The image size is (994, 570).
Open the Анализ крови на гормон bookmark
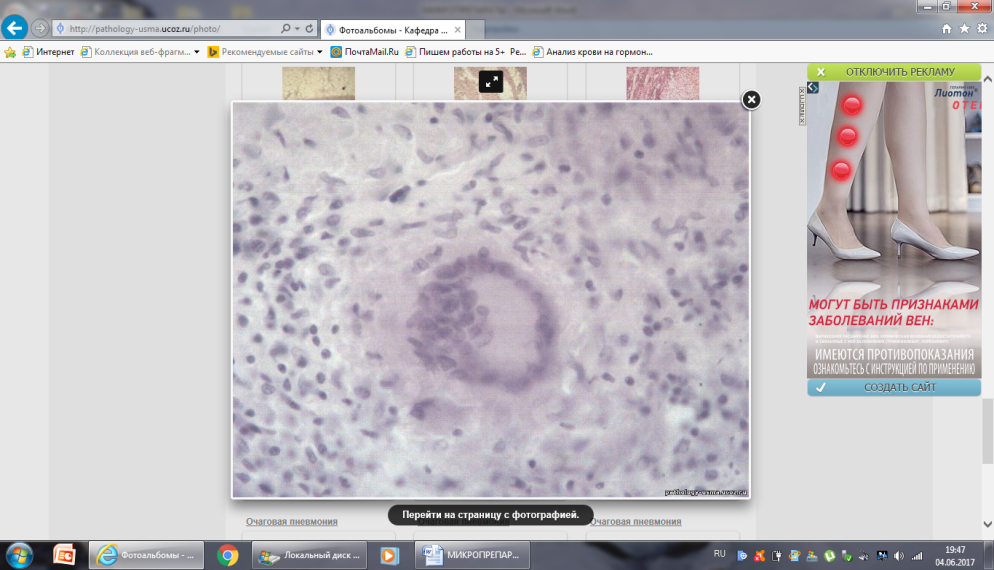tap(593, 52)
